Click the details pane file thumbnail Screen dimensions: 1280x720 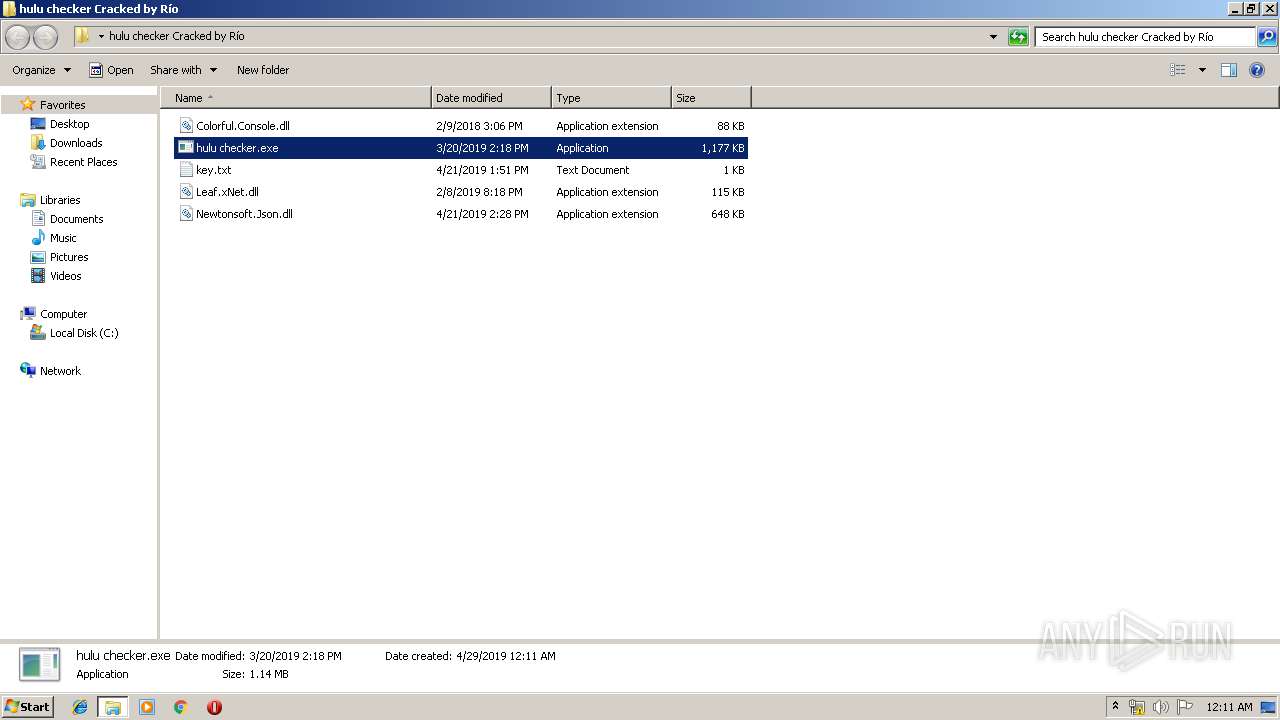tap(40, 665)
